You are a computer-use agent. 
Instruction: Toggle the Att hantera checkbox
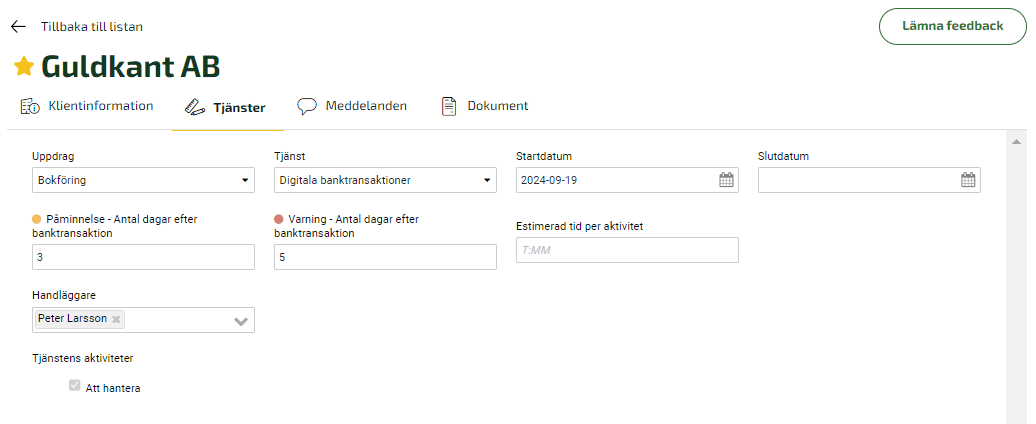coord(75,385)
